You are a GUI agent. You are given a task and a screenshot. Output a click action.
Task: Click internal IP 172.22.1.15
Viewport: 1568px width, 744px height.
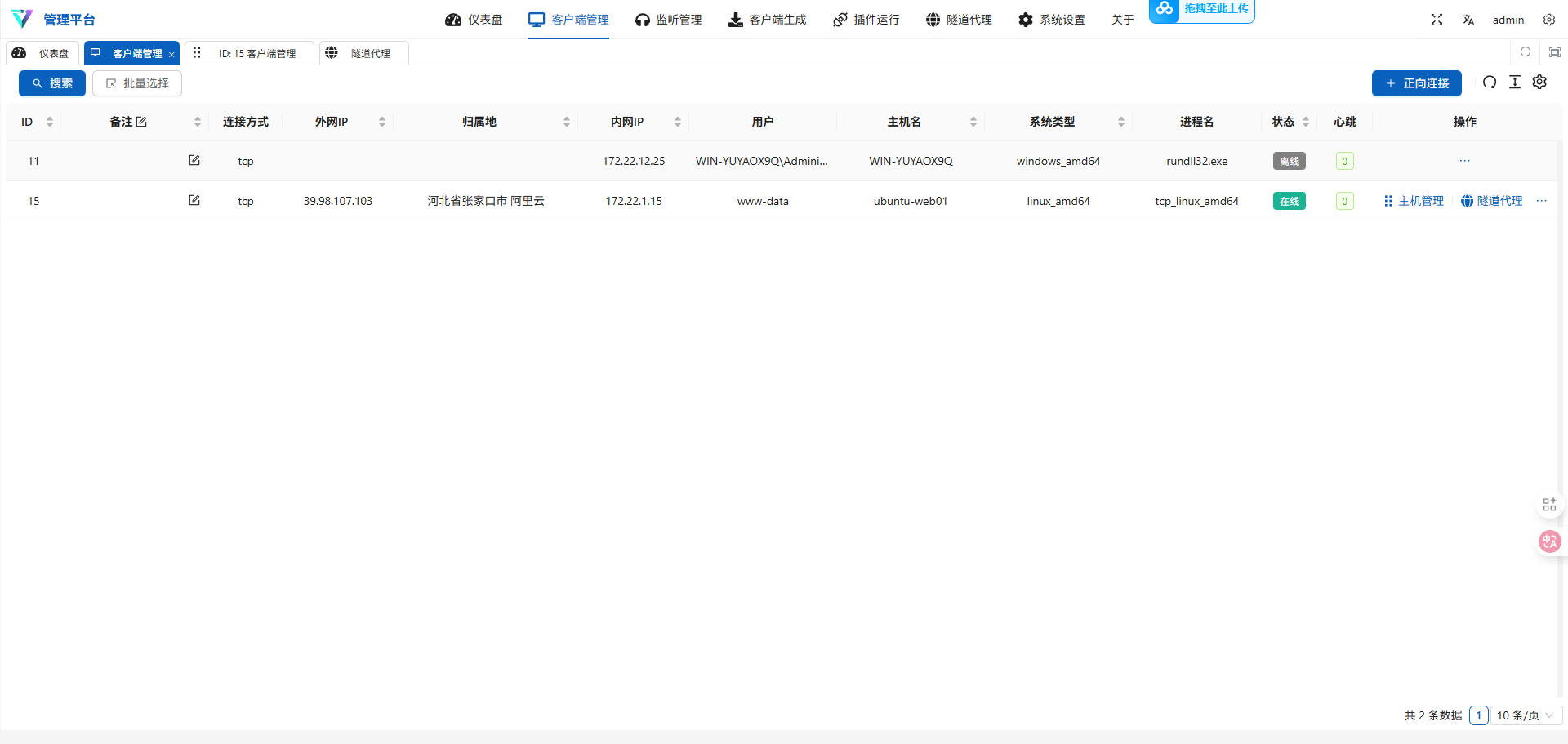tap(634, 201)
